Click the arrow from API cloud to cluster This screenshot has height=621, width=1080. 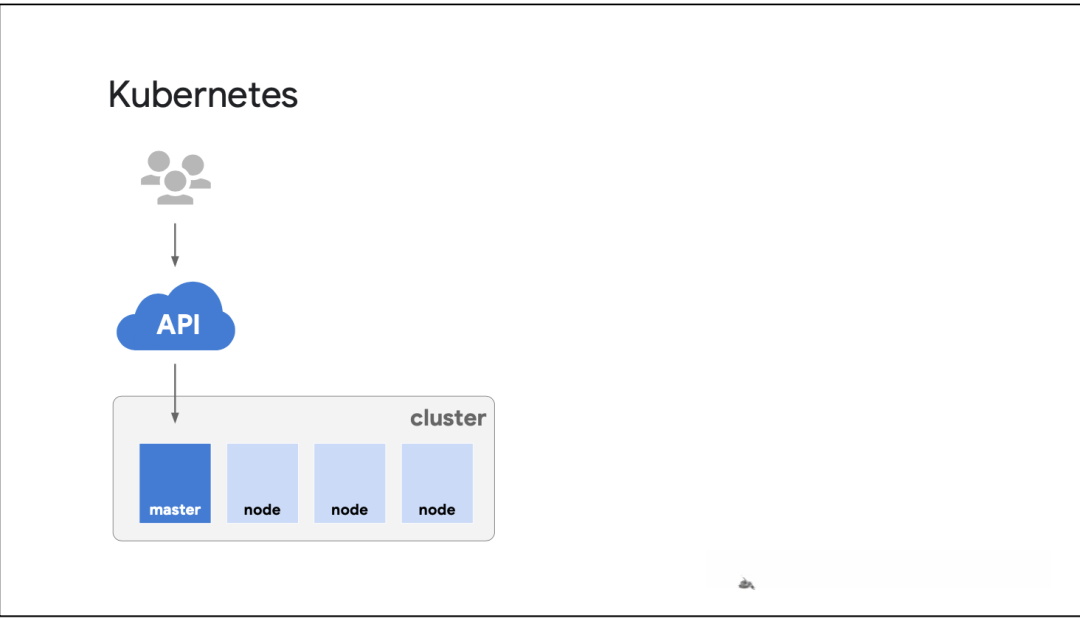point(175,393)
